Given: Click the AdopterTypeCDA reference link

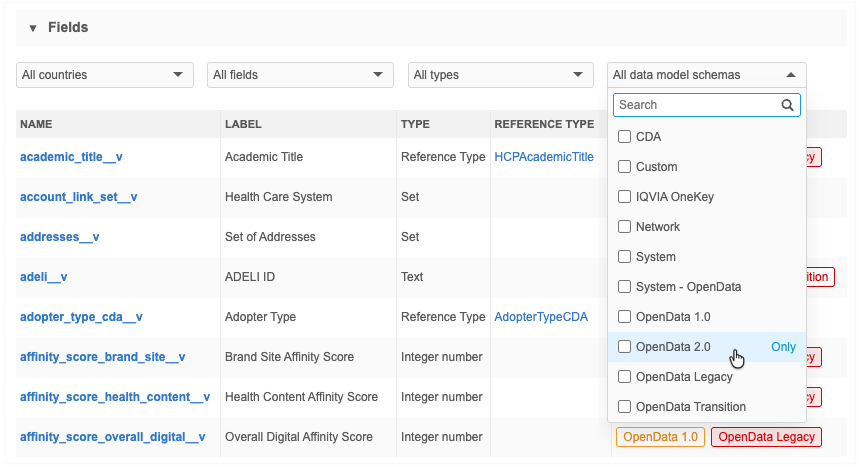Looking at the screenshot, I should [540, 317].
